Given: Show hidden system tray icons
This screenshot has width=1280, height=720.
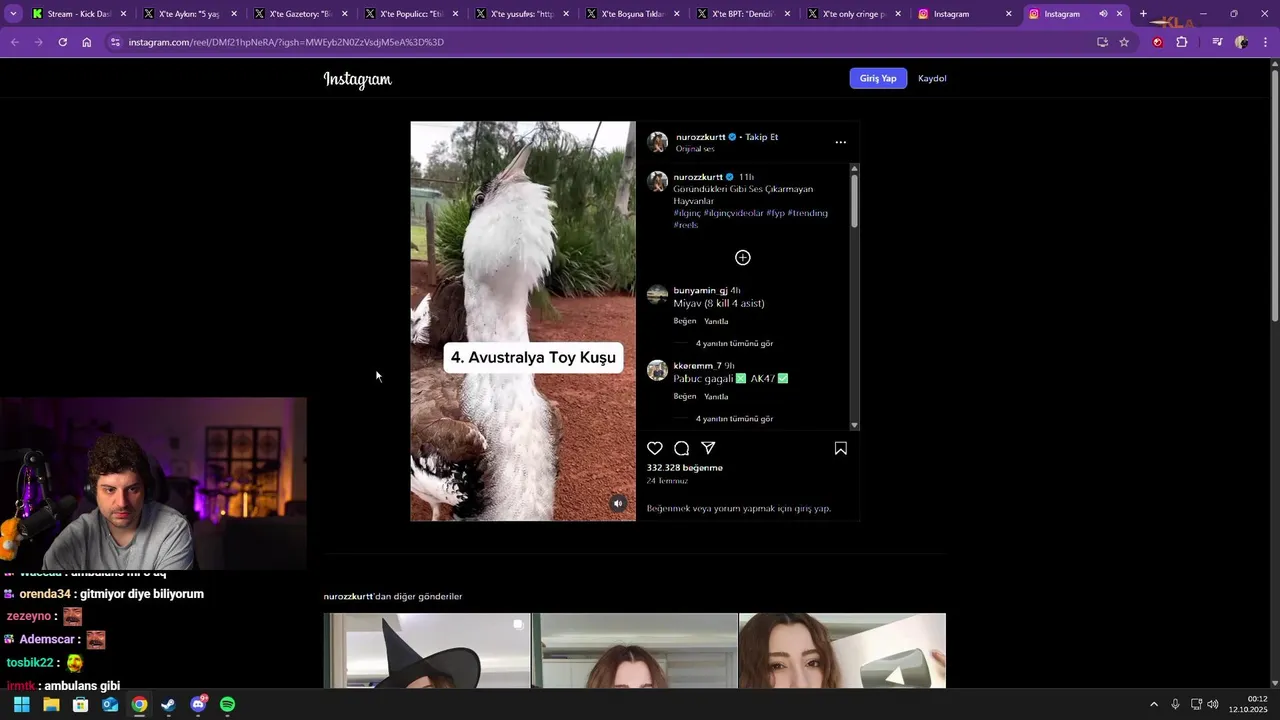Looking at the screenshot, I should point(1154,704).
